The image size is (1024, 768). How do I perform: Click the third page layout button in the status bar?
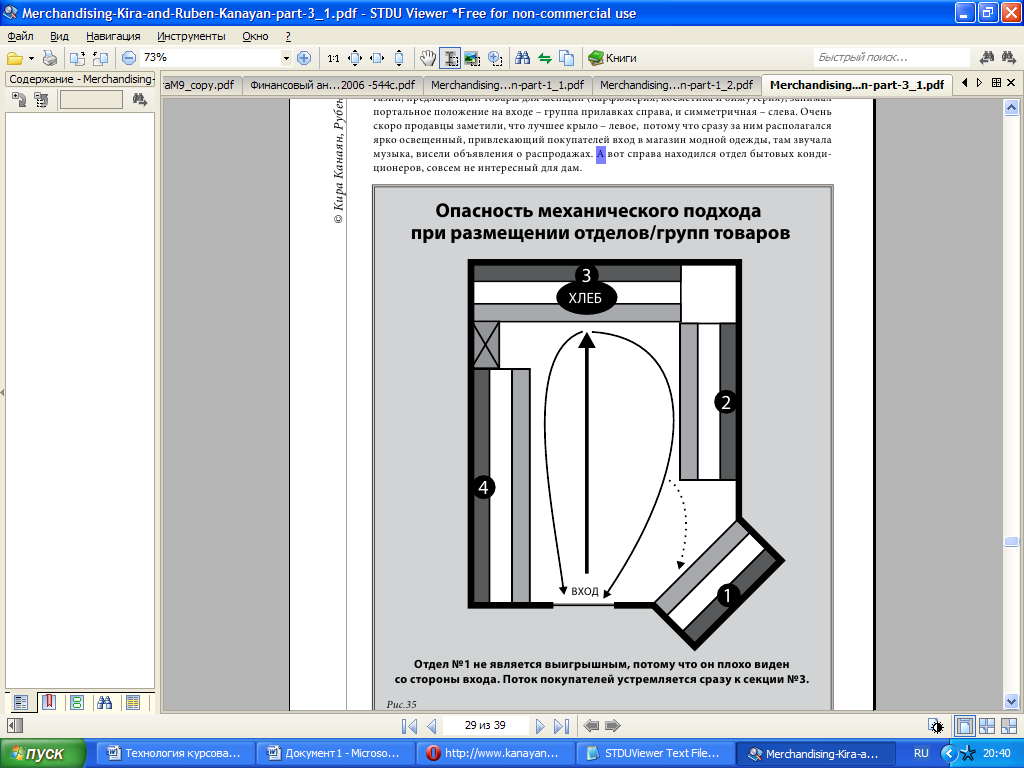coord(1009,726)
